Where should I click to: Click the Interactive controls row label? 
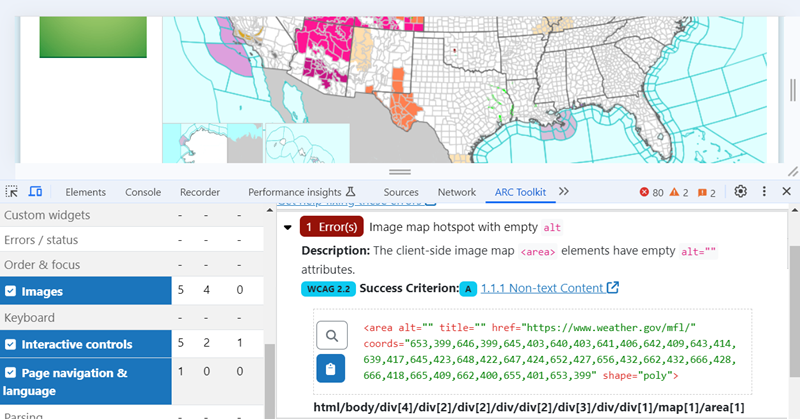pyautogui.click(x=77, y=344)
